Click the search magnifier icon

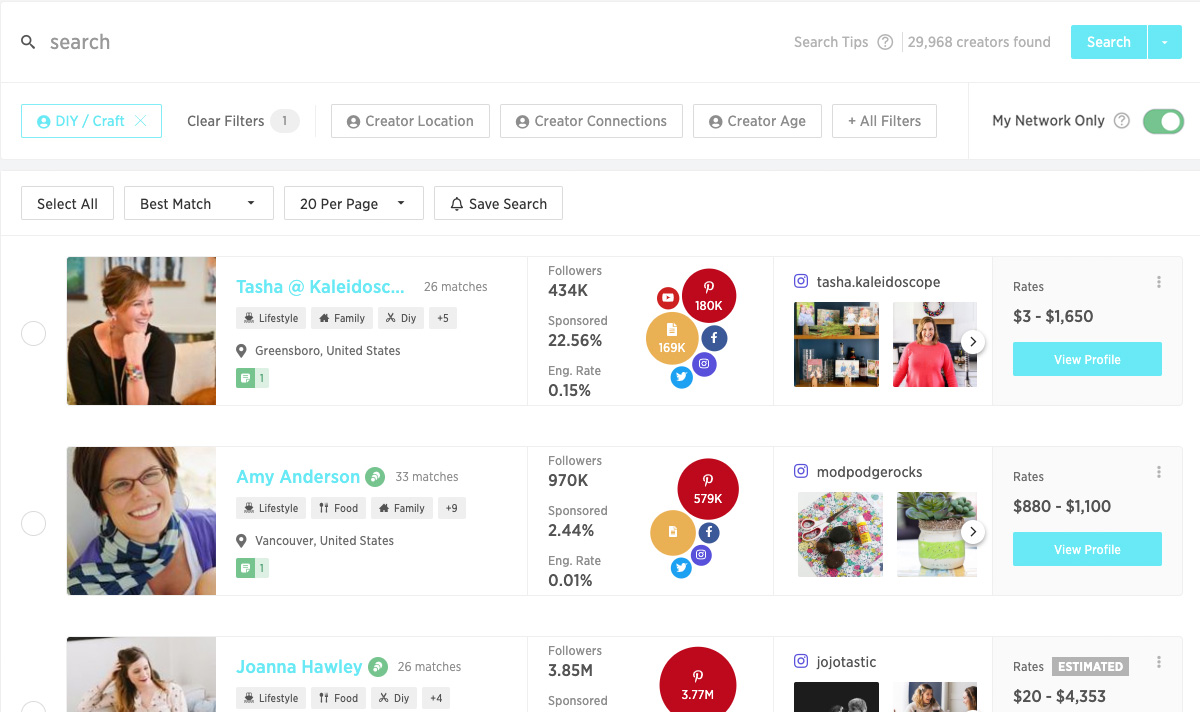pos(28,42)
